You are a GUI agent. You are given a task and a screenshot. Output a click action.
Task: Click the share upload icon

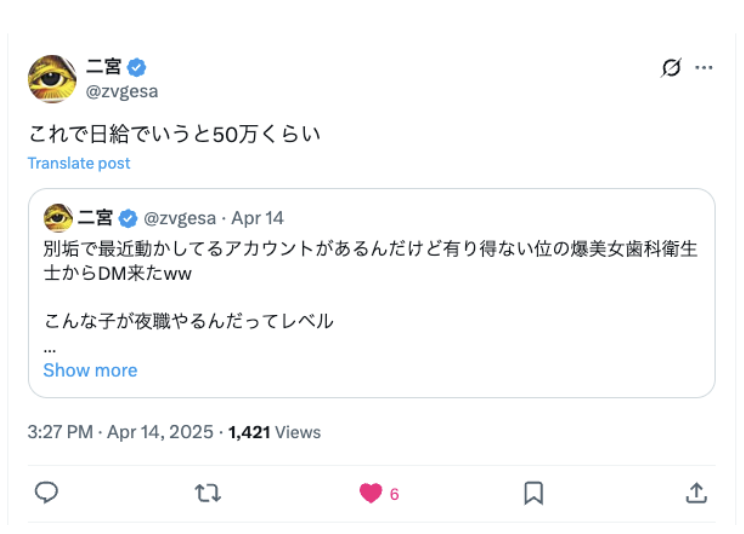[x=696, y=493]
